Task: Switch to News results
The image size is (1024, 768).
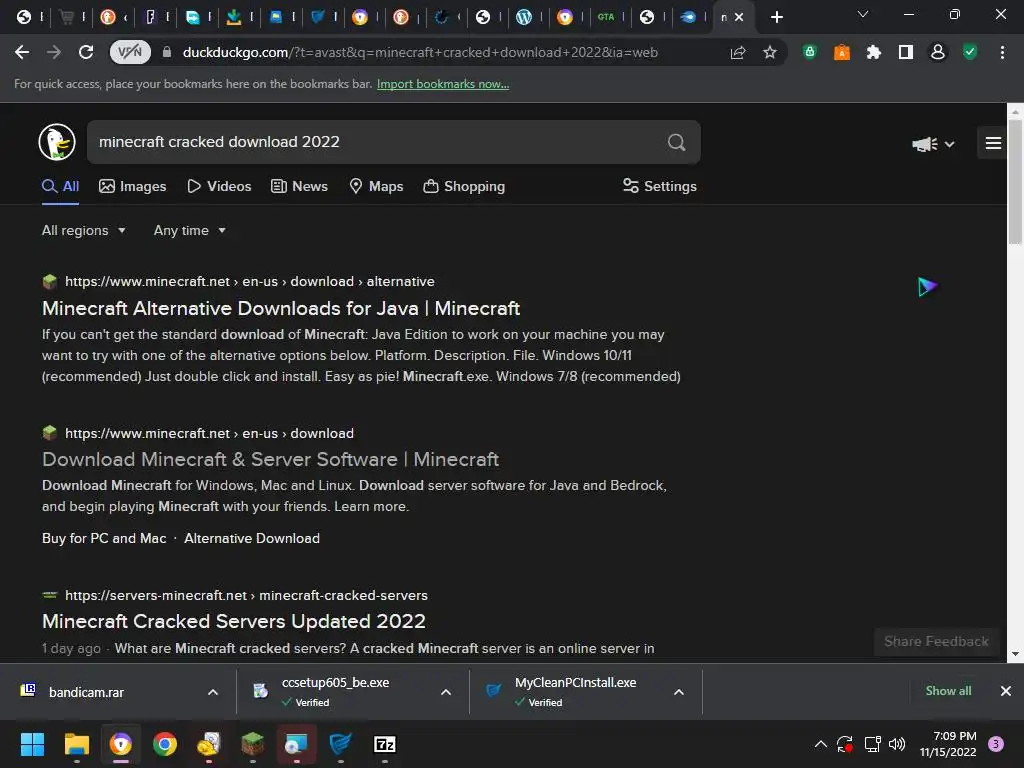Action: tap(299, 187)
